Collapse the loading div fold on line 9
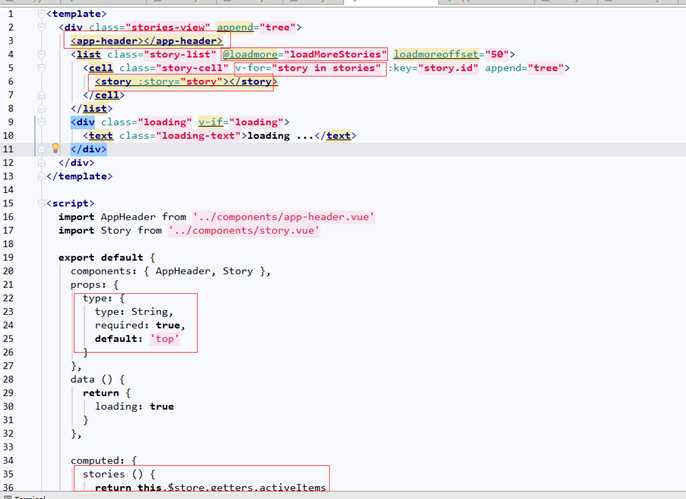Viewport: 686px width, 499px height. coord(42,122)
